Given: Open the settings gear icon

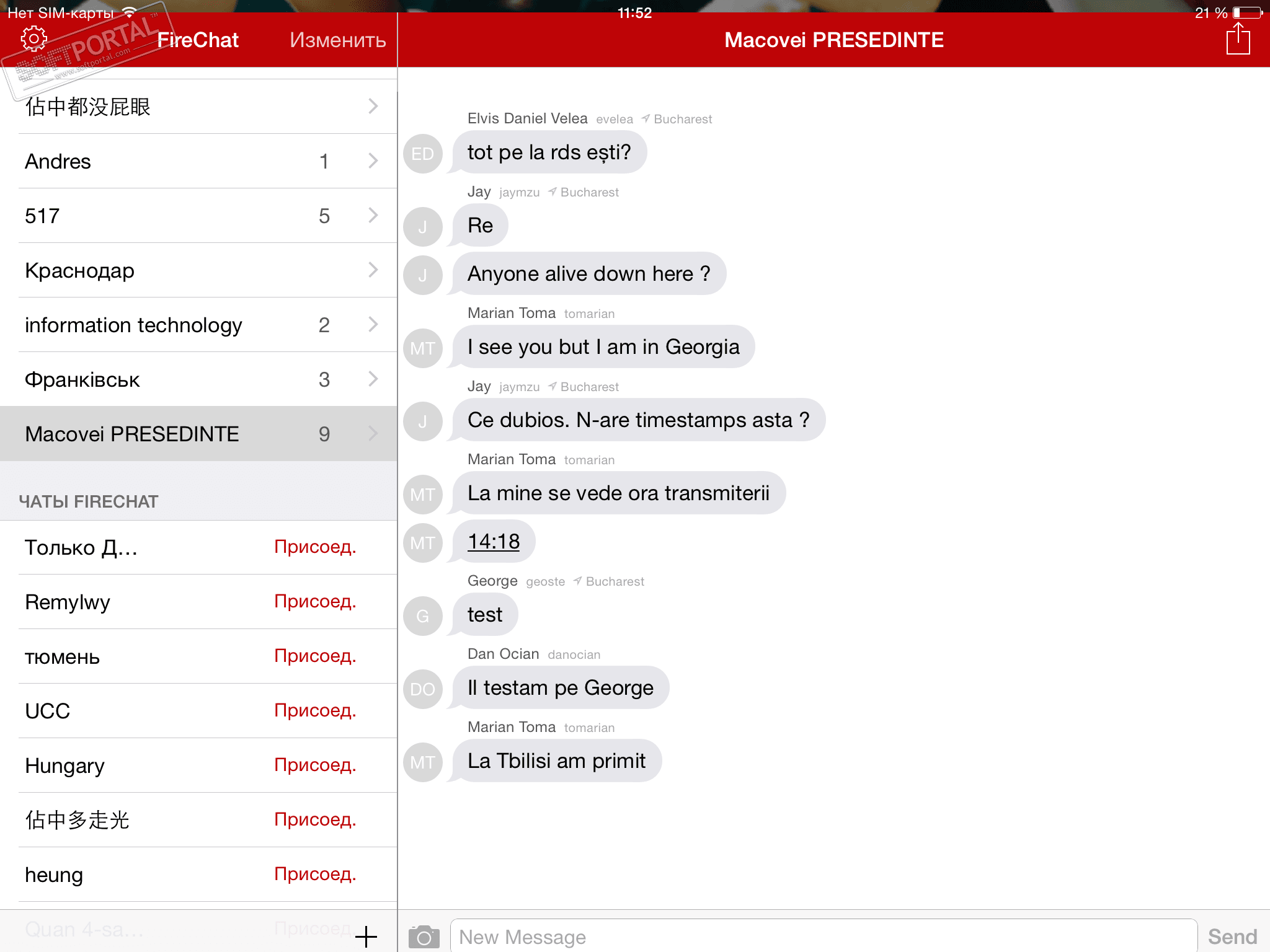Looking at the screenshot, I should (33, 39).
